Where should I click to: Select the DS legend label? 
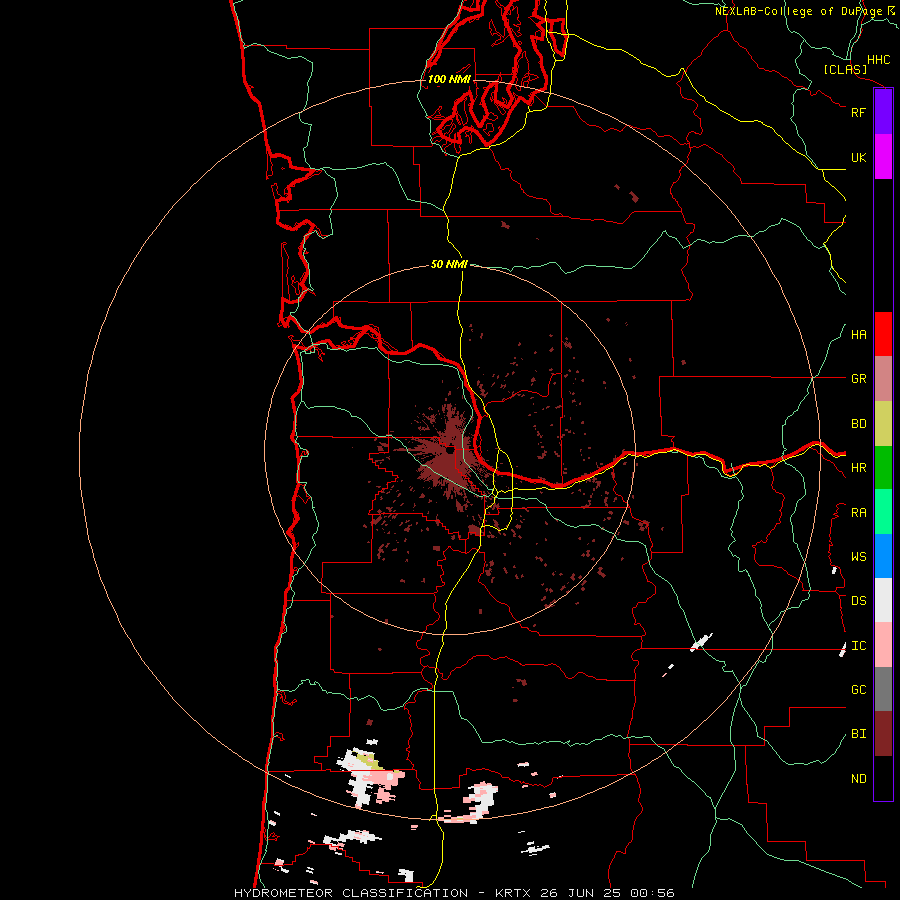pyautogui.click(x=858, y=601)
